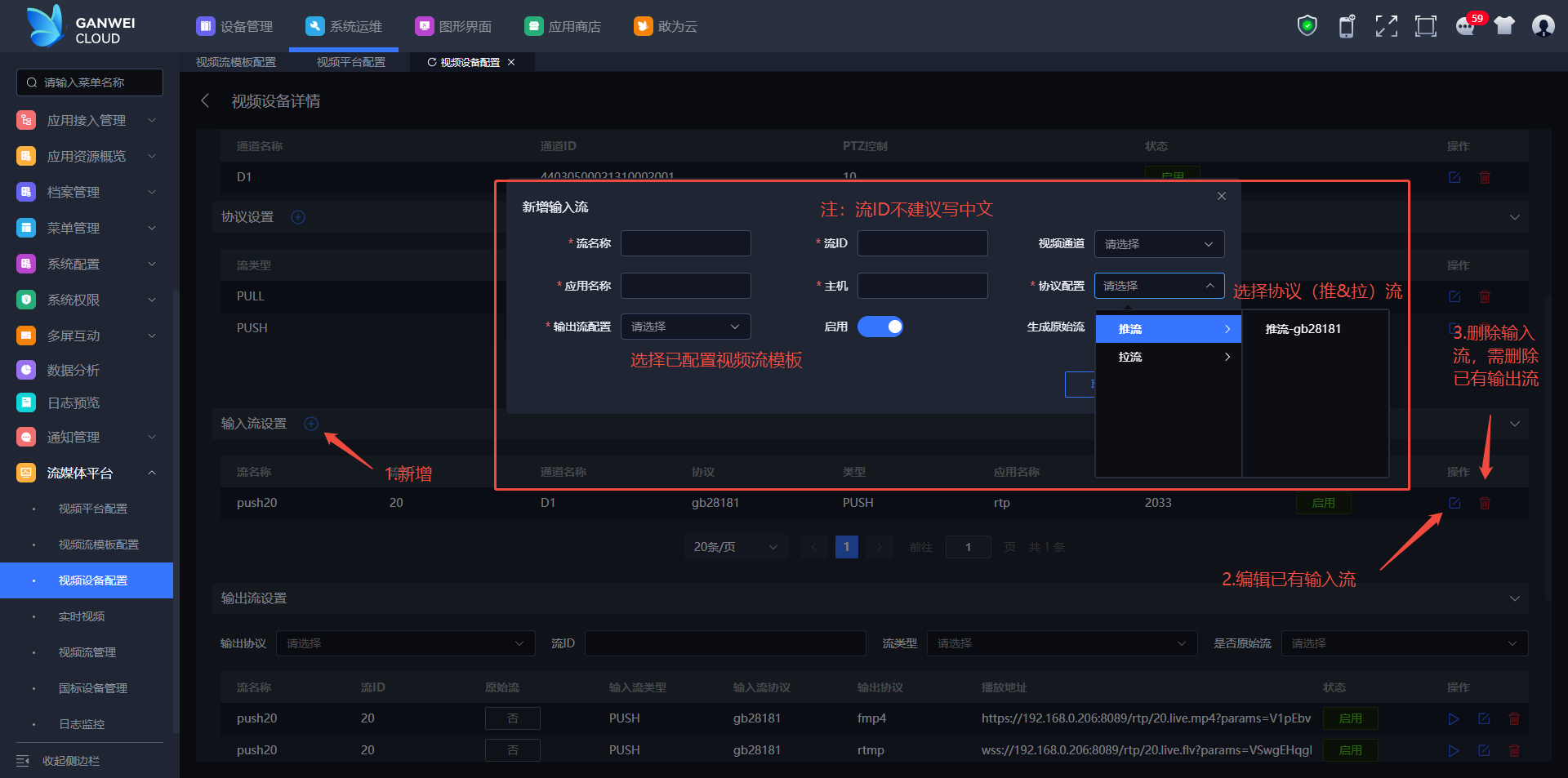Toggle 启用 status tag of push20 input stream

pos(1323,503)
